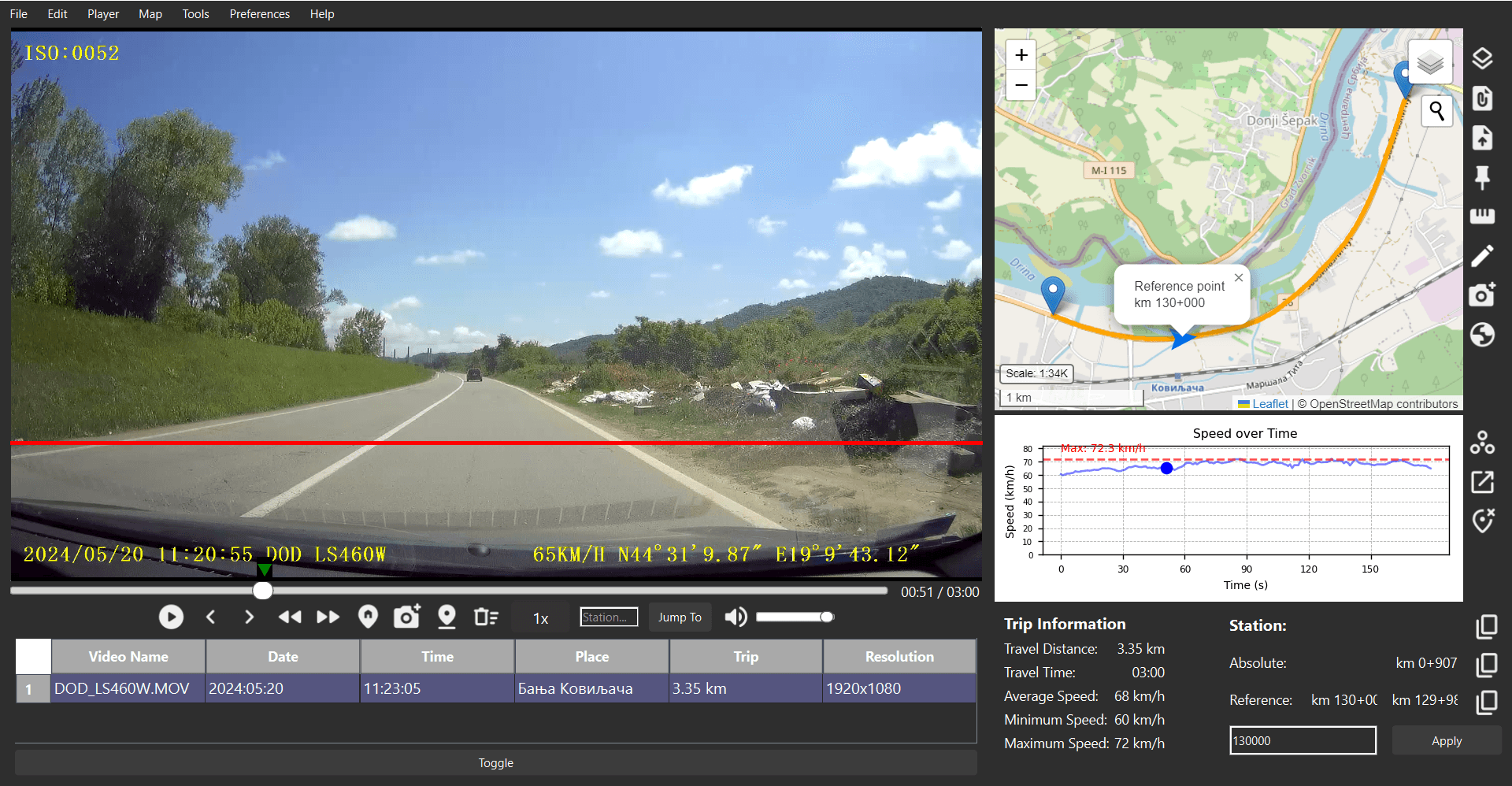
Task: Start playback with the play button
Action: point(171,617)
